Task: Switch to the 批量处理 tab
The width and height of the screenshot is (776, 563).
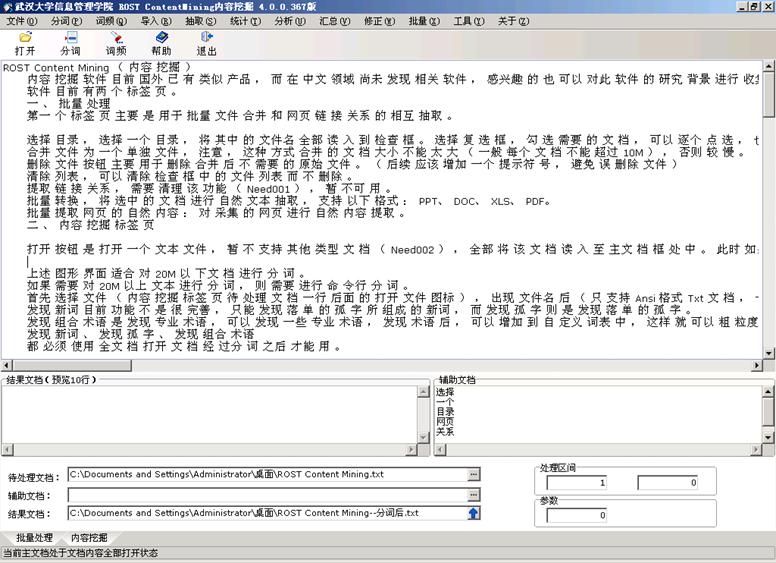Action: (34, 538)
